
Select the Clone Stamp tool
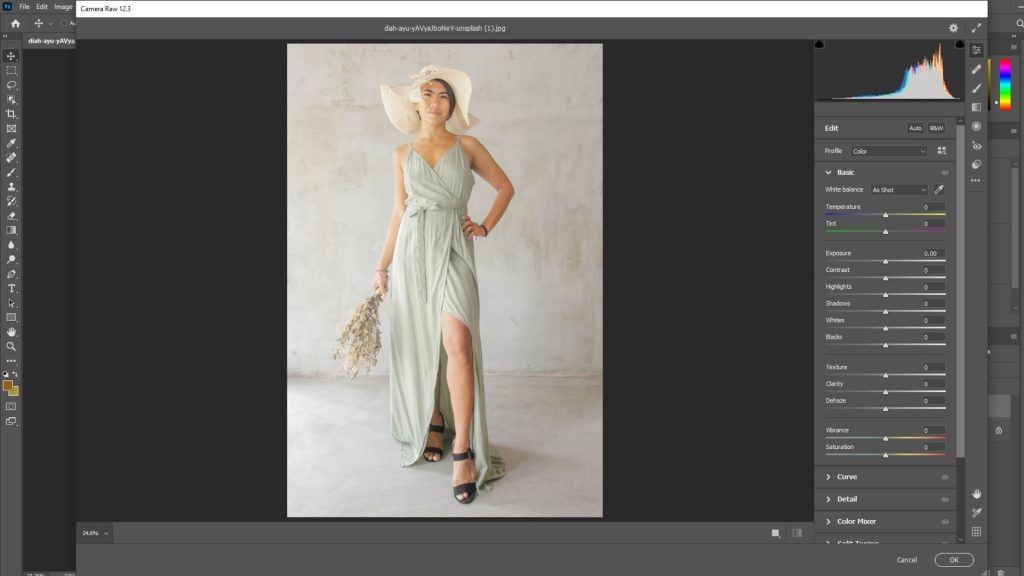(x=11, y=187)
